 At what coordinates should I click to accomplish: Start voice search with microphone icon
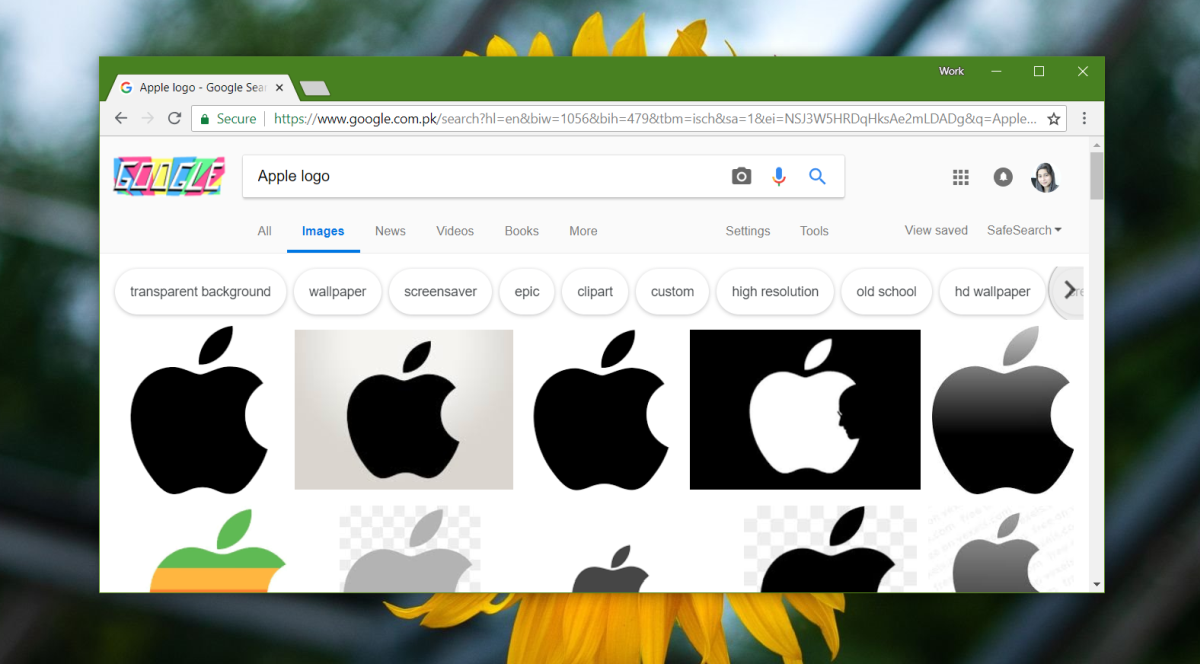pos(779,176)
